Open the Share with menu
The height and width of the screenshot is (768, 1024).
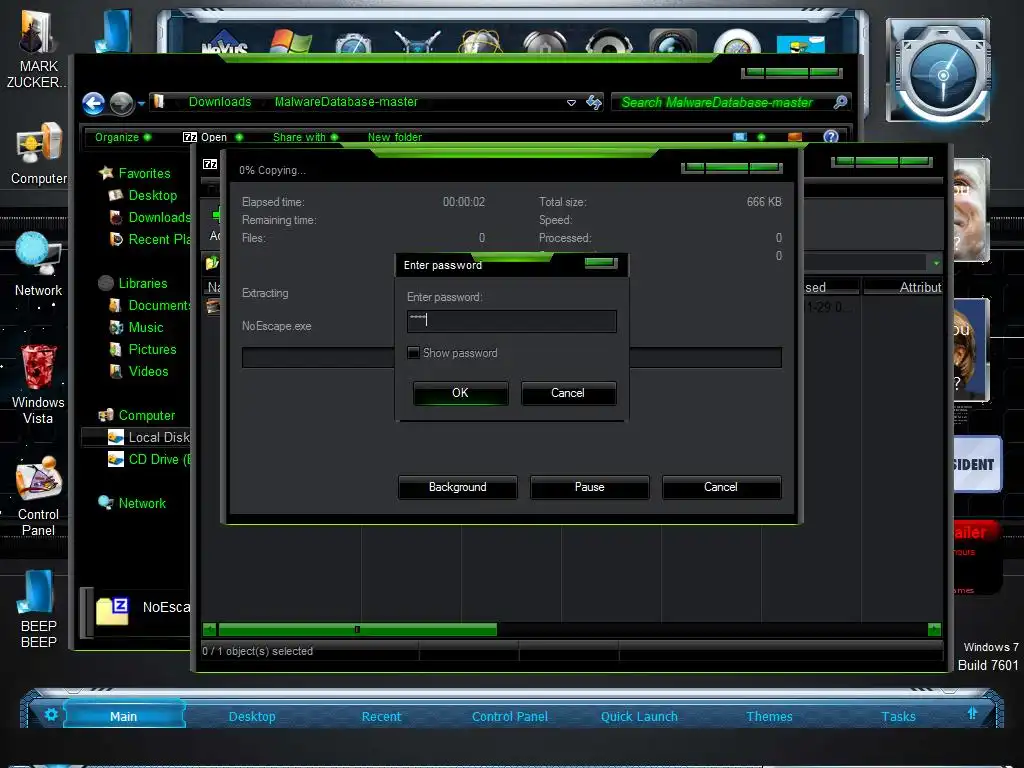[x=306, y=137]
